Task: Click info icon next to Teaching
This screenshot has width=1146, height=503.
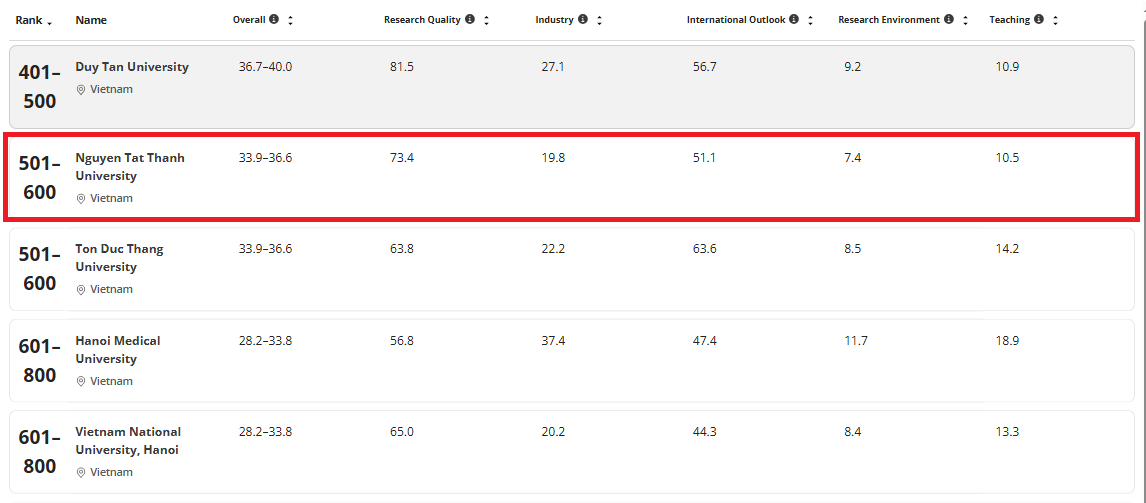Action: pyautogui.click(x=1039, y=20)
